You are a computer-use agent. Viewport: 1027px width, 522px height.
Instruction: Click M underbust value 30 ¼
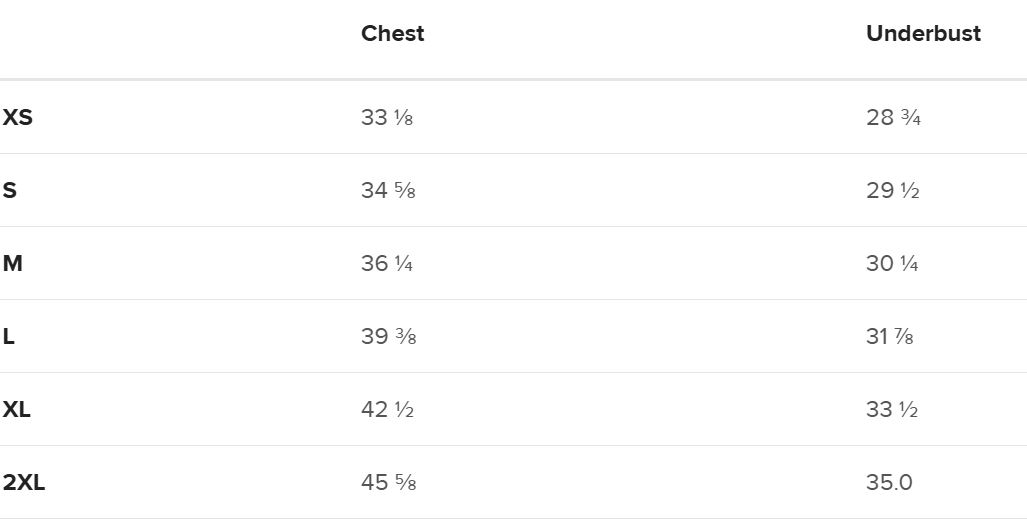click(x=892, y=263)
